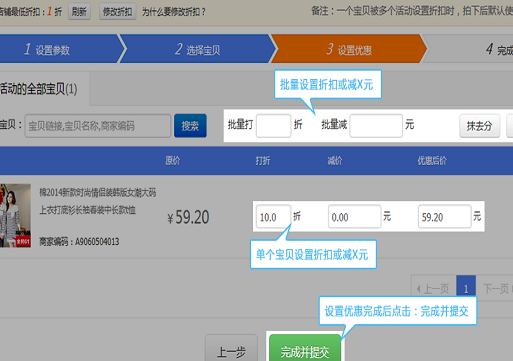Focus the 宝贝 search input field
Screen dimensions: 513x361
[98, 126]
